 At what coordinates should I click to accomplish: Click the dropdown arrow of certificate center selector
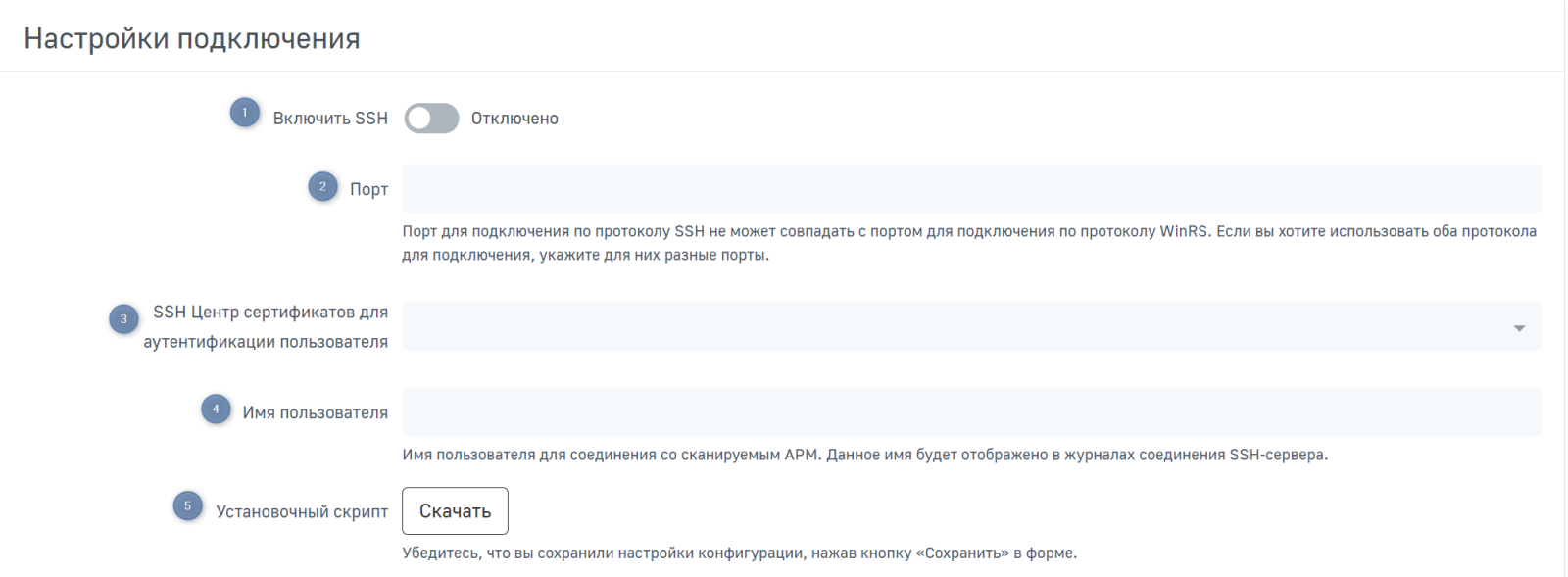(1519, 328)
